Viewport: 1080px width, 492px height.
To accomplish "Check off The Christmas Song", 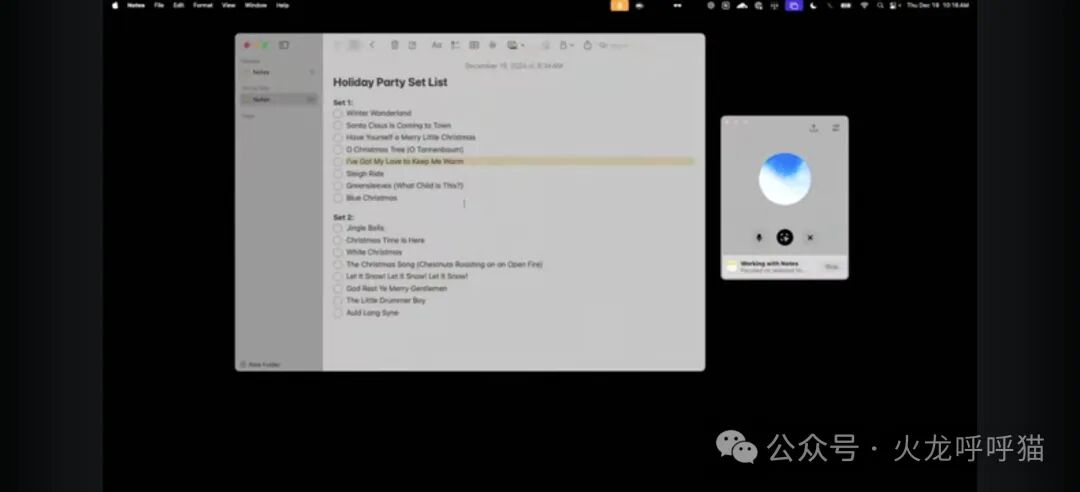I will point(338,265).
